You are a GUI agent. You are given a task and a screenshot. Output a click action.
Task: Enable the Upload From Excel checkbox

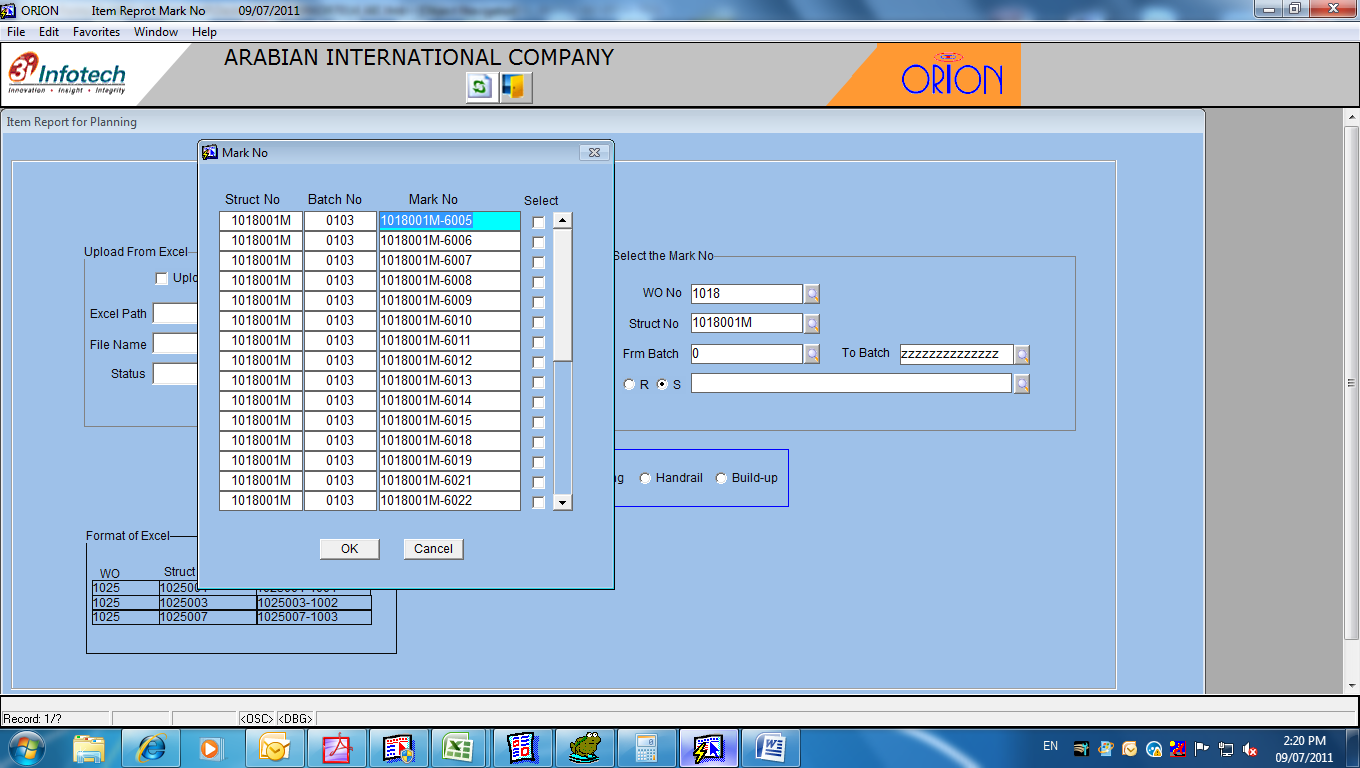(x=162, y=278)
